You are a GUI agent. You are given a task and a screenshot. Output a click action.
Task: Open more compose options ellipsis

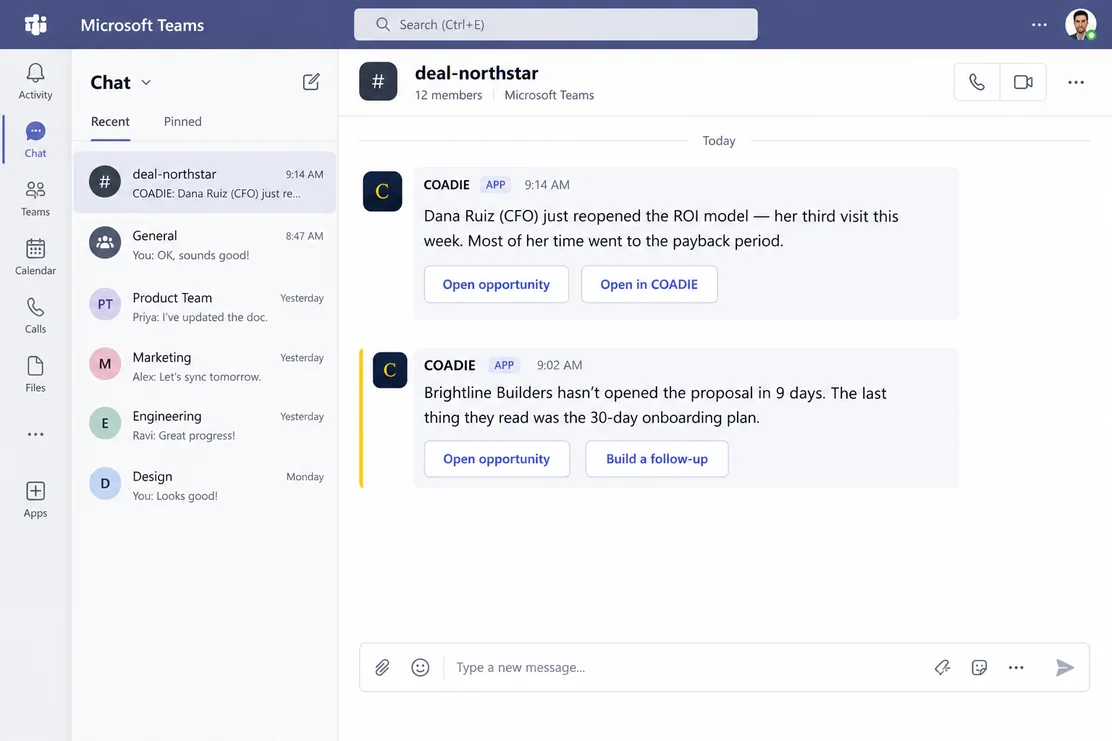1016,667
